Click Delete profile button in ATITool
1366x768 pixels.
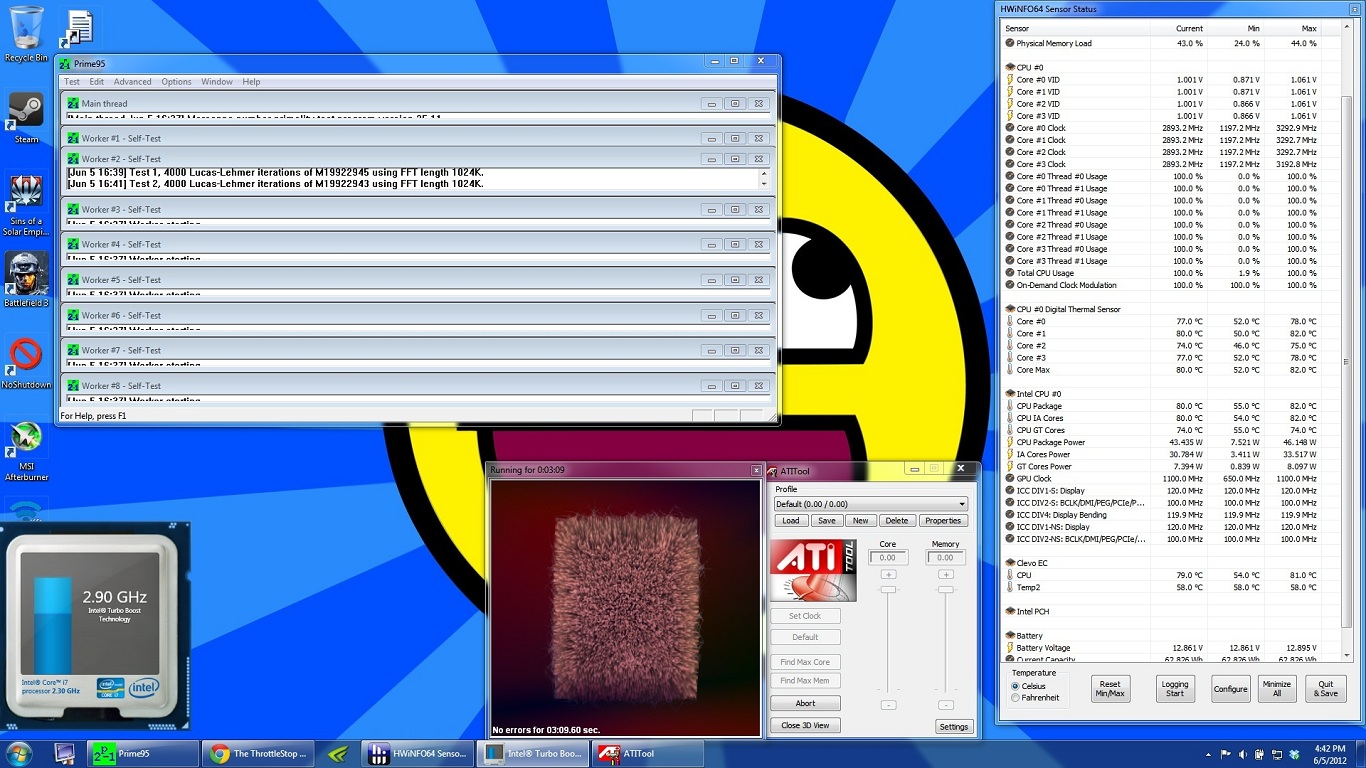pos(897,520)
